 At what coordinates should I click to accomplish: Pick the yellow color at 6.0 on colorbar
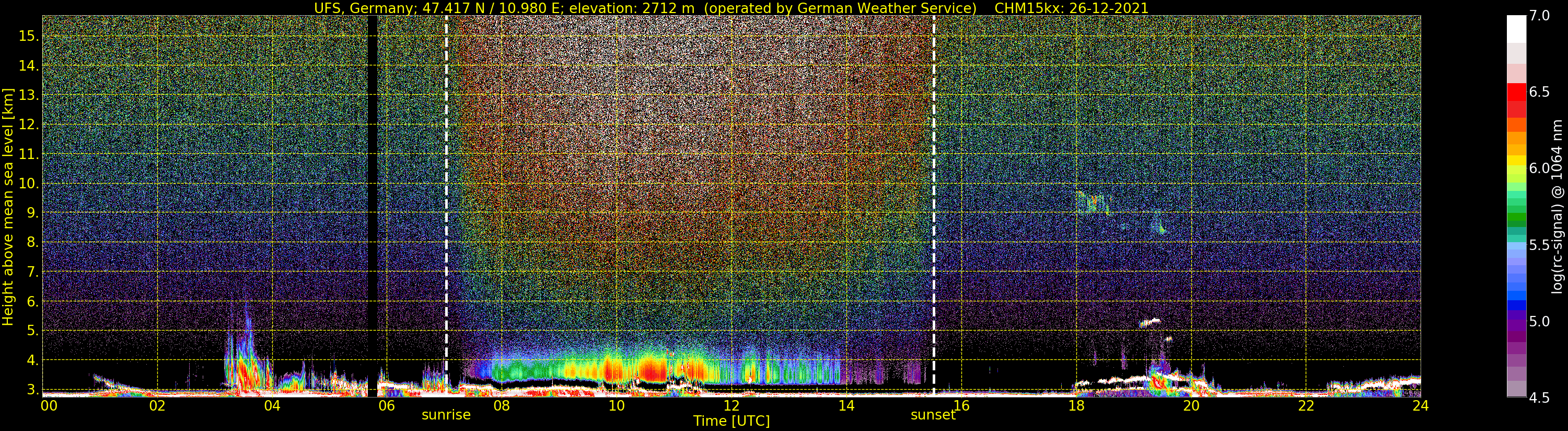coord(1516,161)
